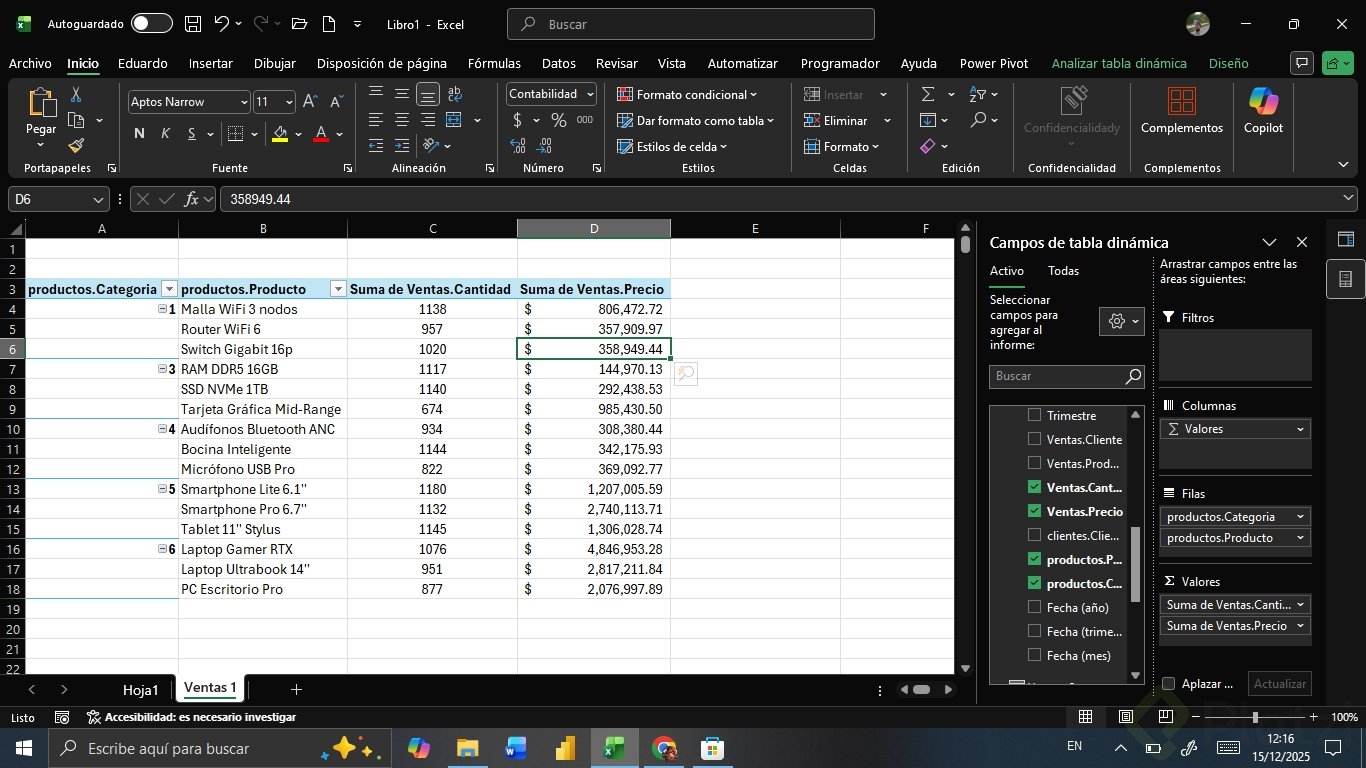Collapse category 3 group in pivot table
Image resolution: width=1366 pixels, height=768 pixels.
pos(162,369)
